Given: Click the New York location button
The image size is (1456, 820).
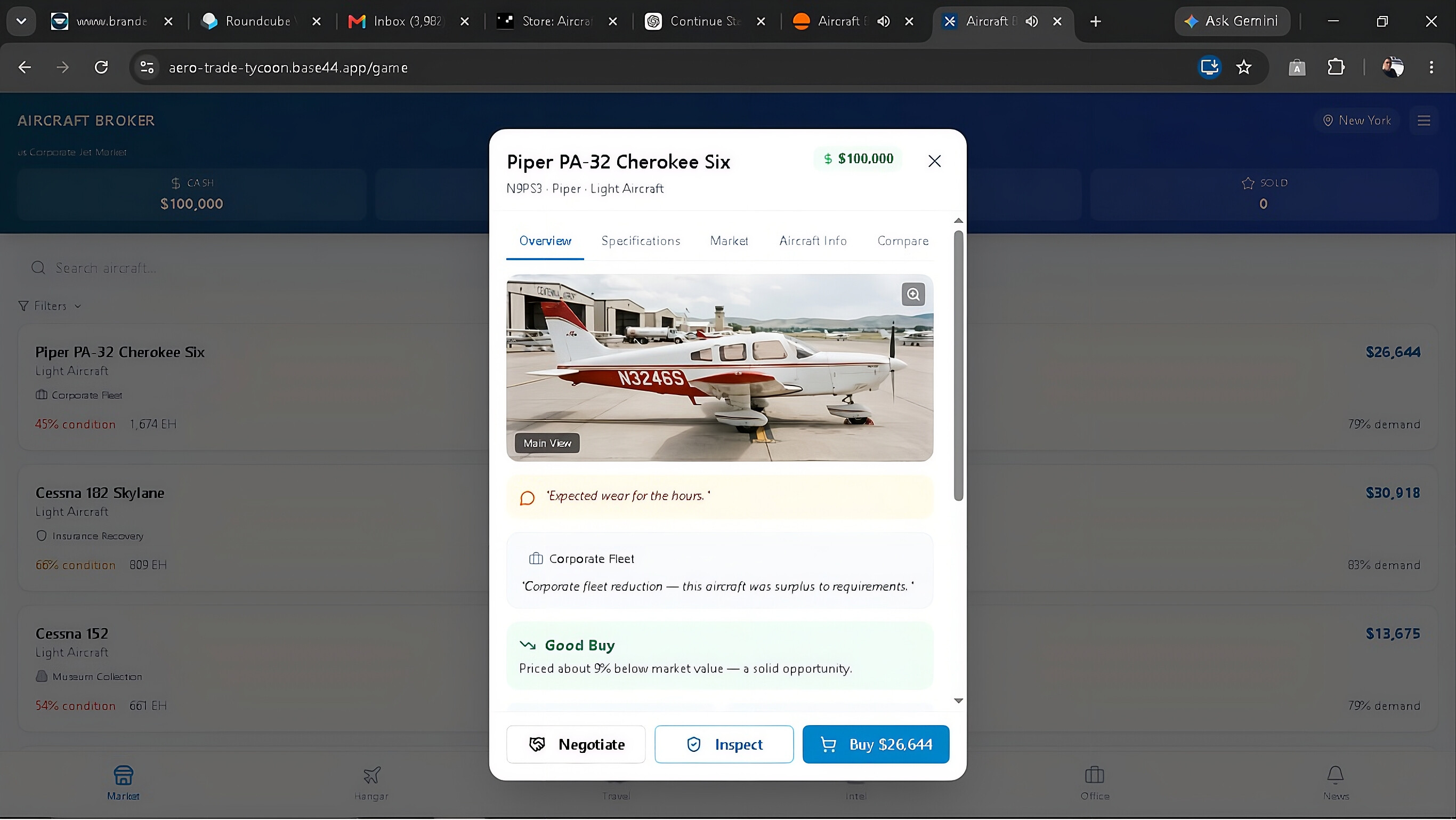Looking at the screenshot, I should [x=1356, y=120].
